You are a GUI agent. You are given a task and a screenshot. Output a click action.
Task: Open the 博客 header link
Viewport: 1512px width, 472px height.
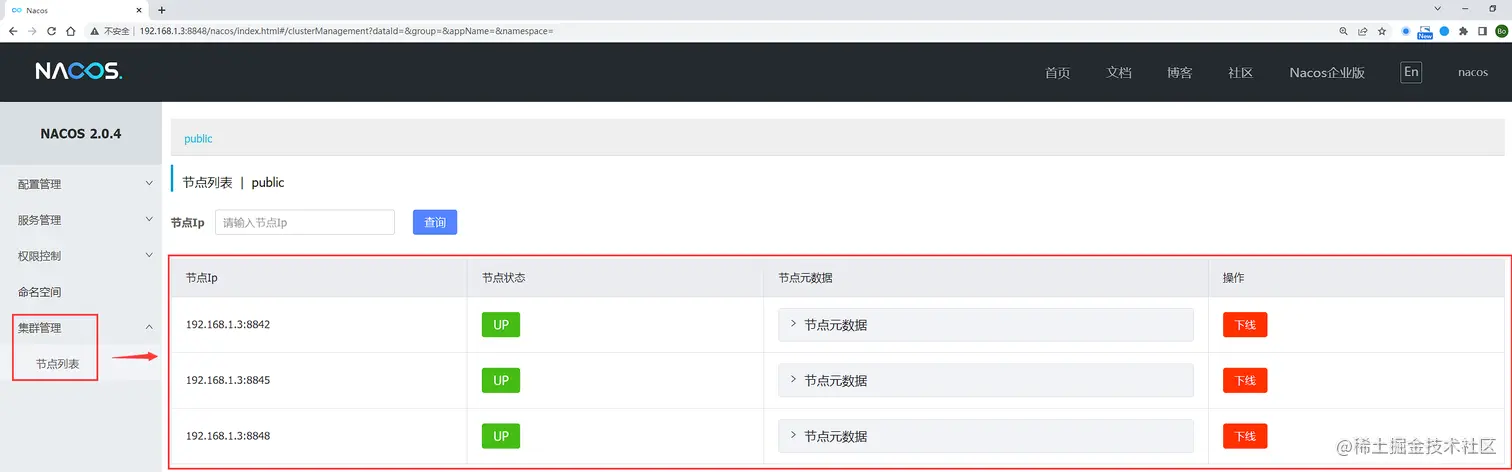1179,73
